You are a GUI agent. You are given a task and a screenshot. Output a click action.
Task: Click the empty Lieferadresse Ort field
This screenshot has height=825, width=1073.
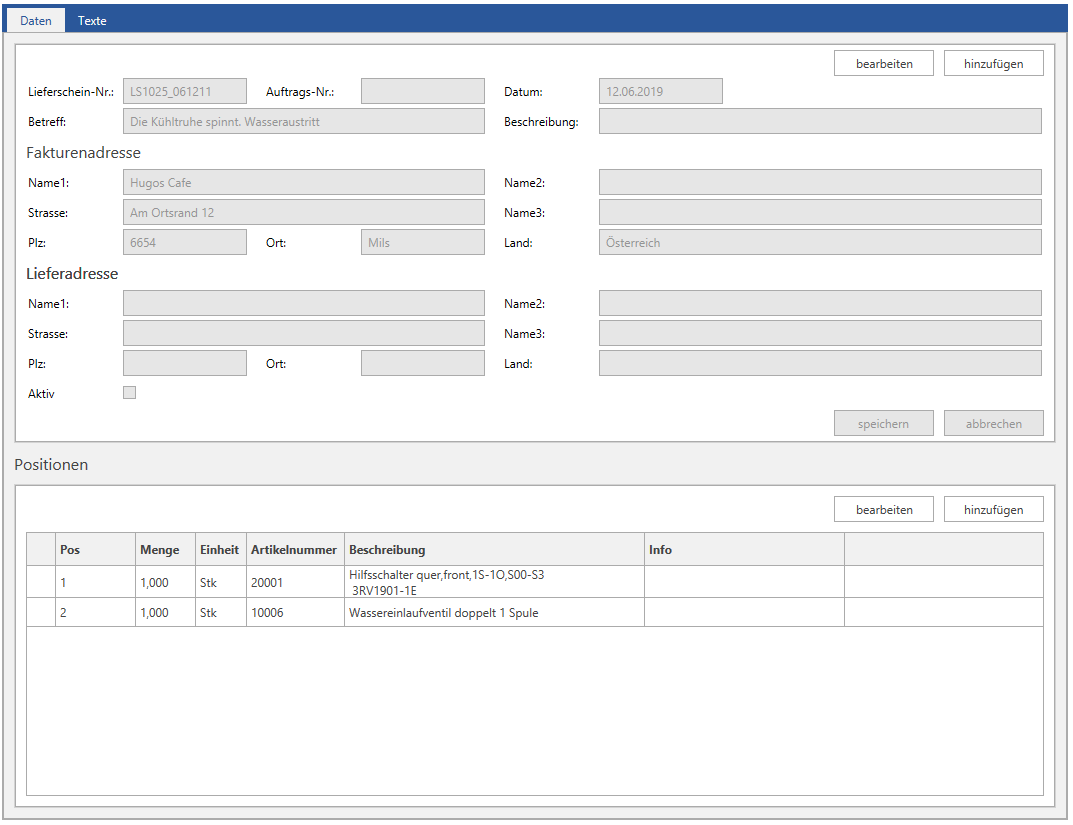[x=423, y=363]
